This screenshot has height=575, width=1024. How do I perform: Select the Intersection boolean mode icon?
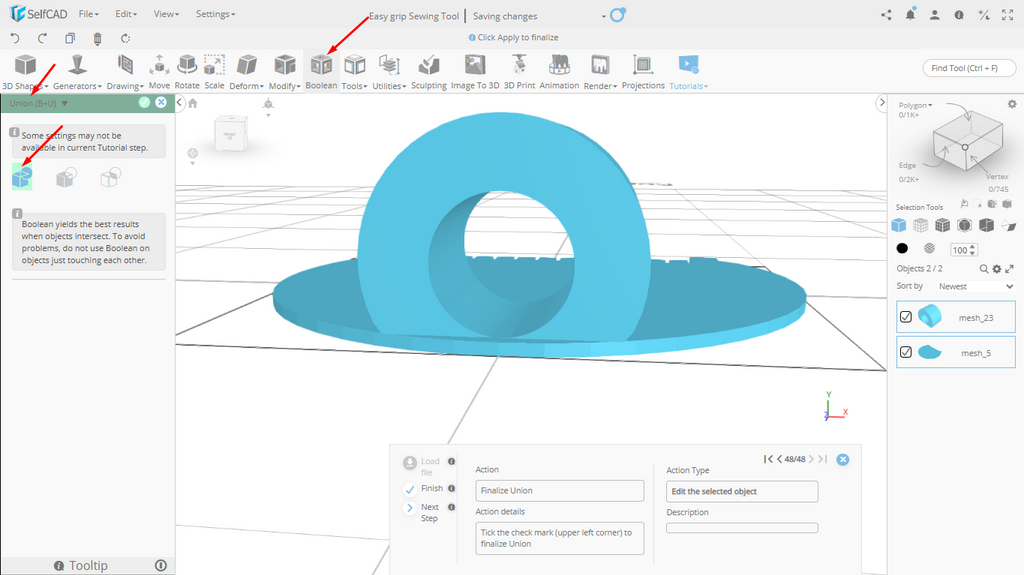tap(110, 177)
